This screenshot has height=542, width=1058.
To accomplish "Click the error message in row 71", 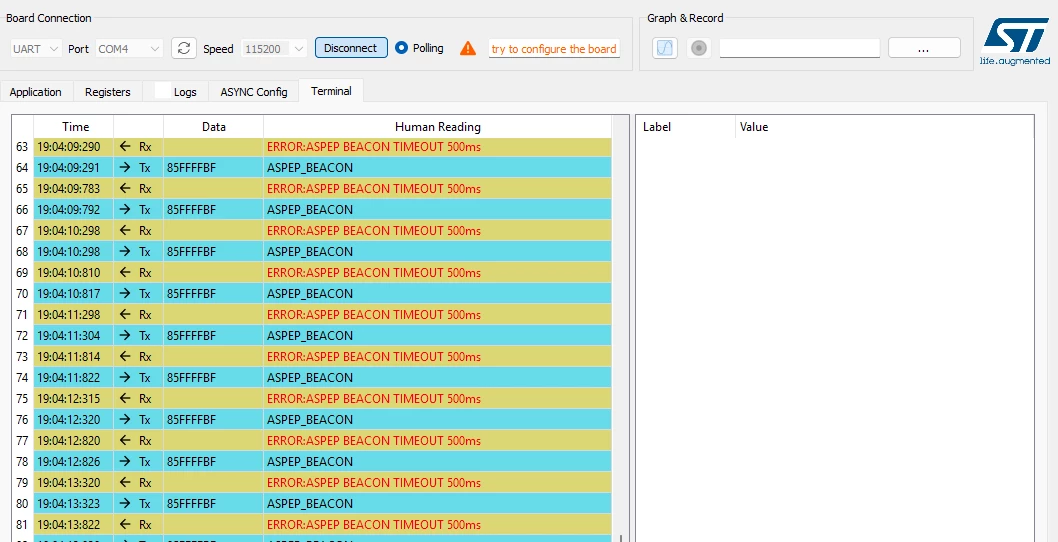I will tap(374, 315).
